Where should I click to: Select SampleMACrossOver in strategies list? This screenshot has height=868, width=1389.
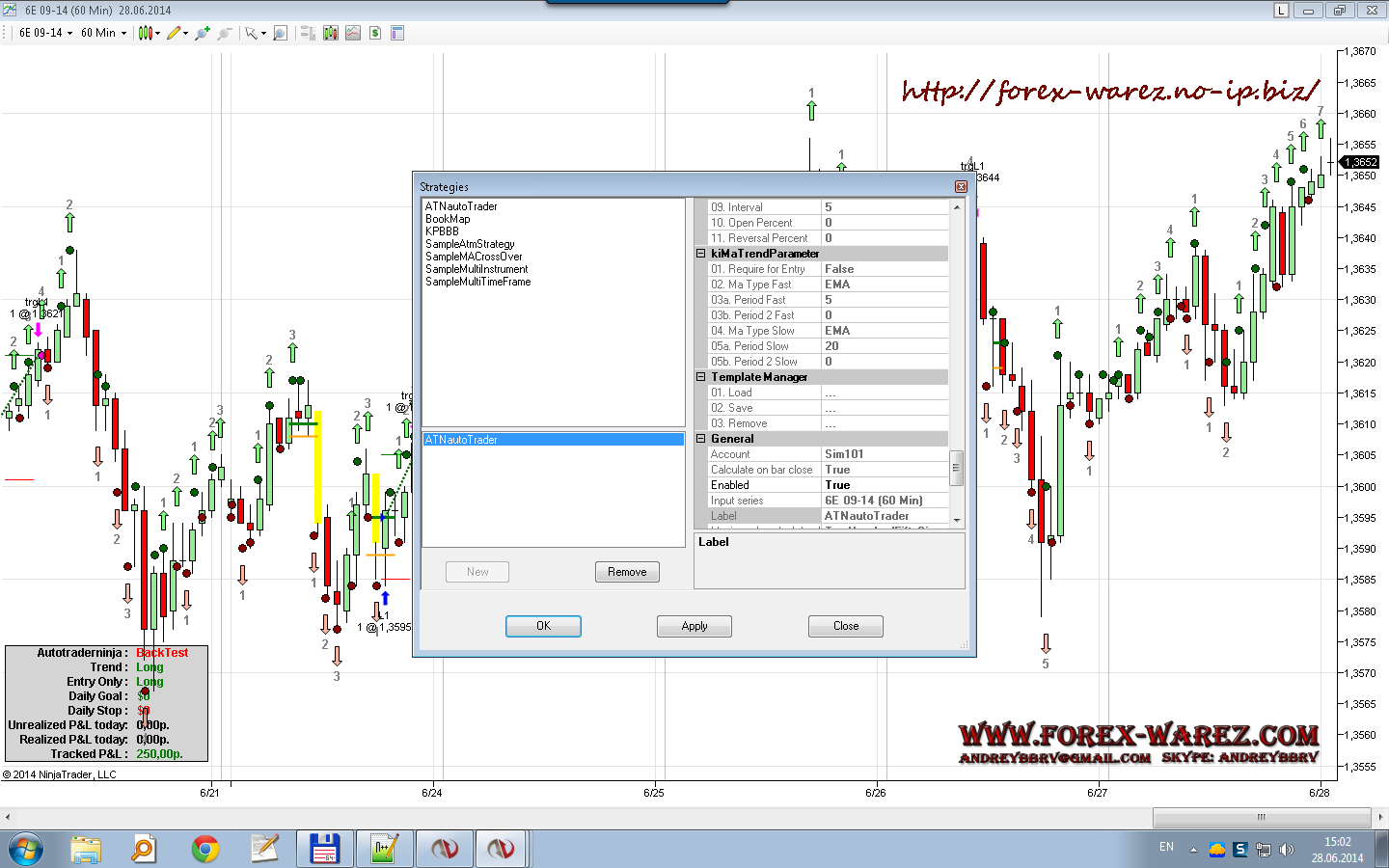click(x=474, y=257)
